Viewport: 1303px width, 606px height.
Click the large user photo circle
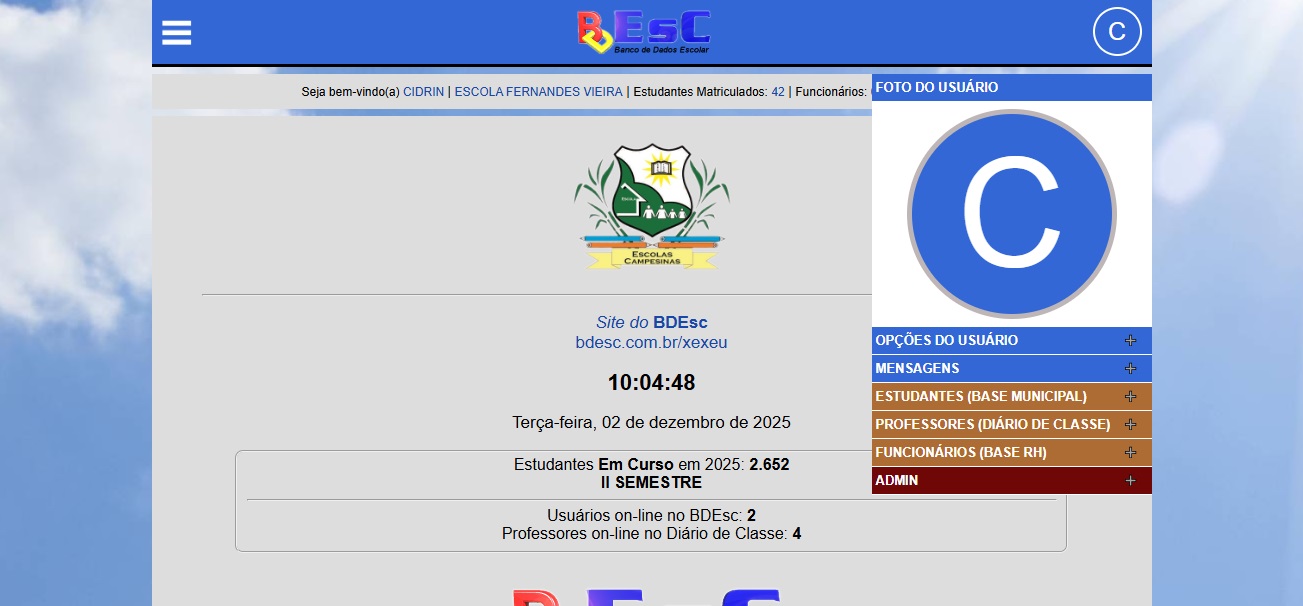pos(1011,214)
